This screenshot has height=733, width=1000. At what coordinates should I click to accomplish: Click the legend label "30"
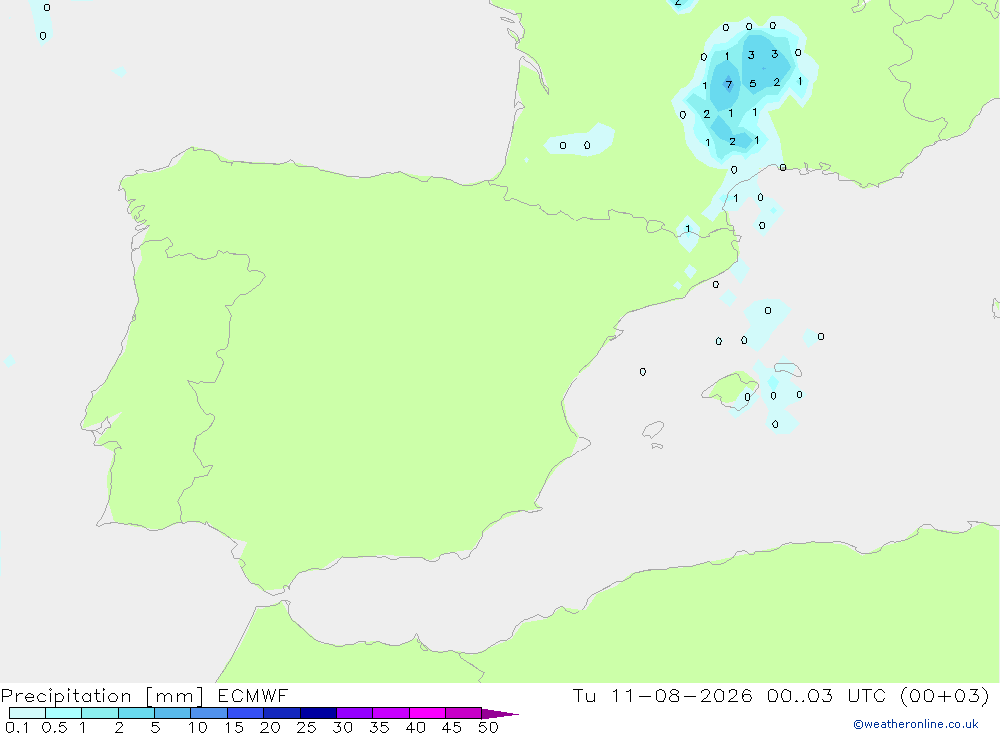coord(342,727)
